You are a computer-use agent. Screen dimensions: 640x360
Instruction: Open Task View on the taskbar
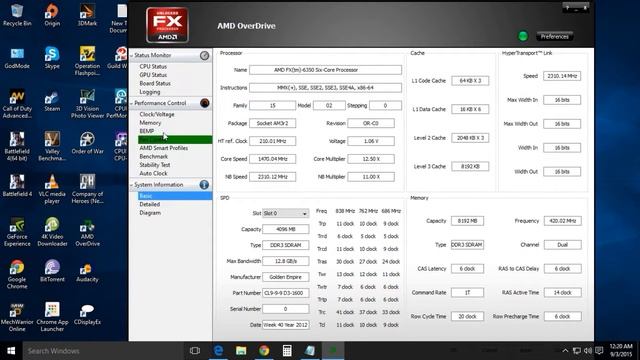point(195,351)
